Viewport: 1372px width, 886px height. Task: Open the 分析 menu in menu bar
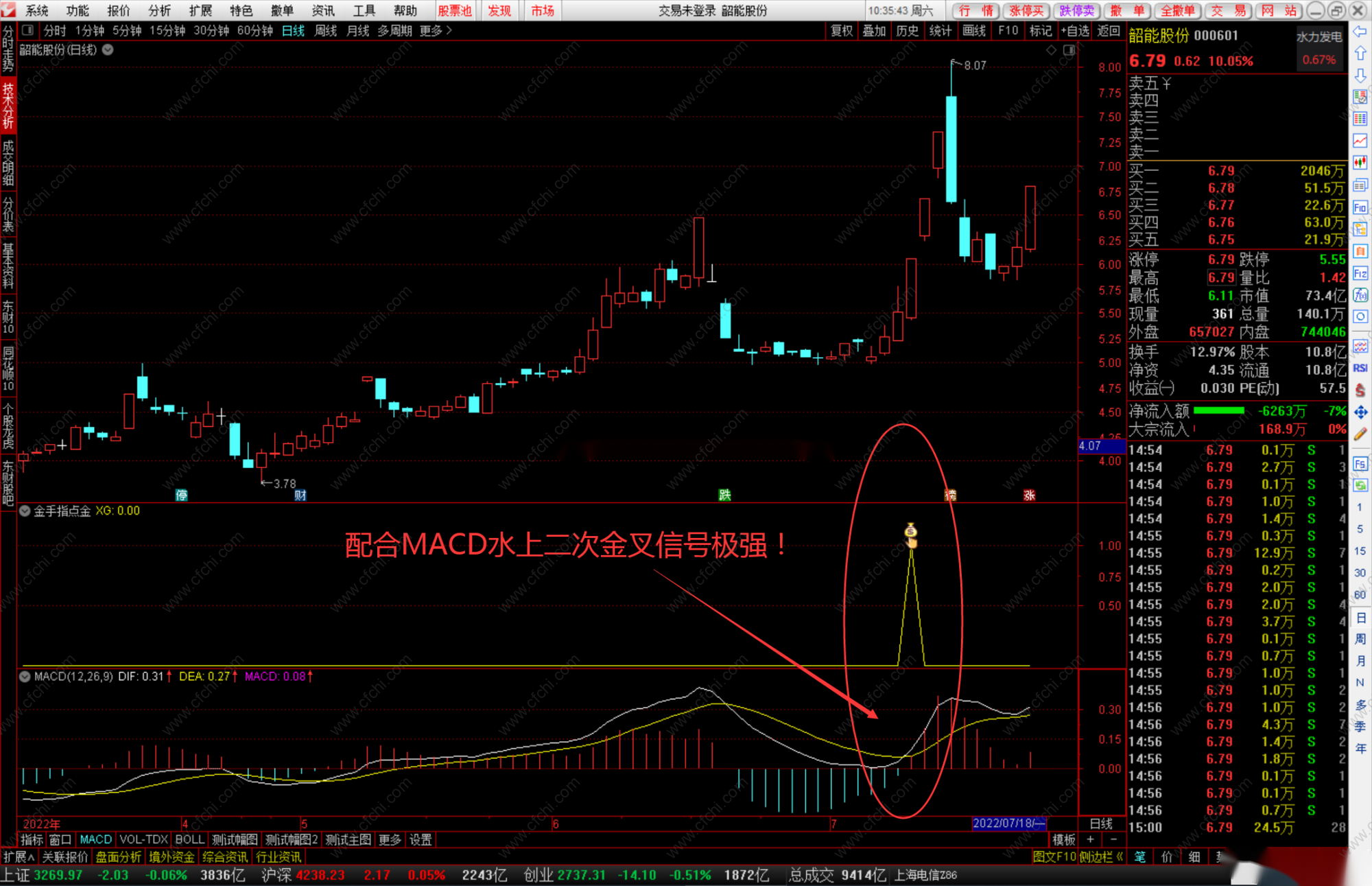(159, 10)
